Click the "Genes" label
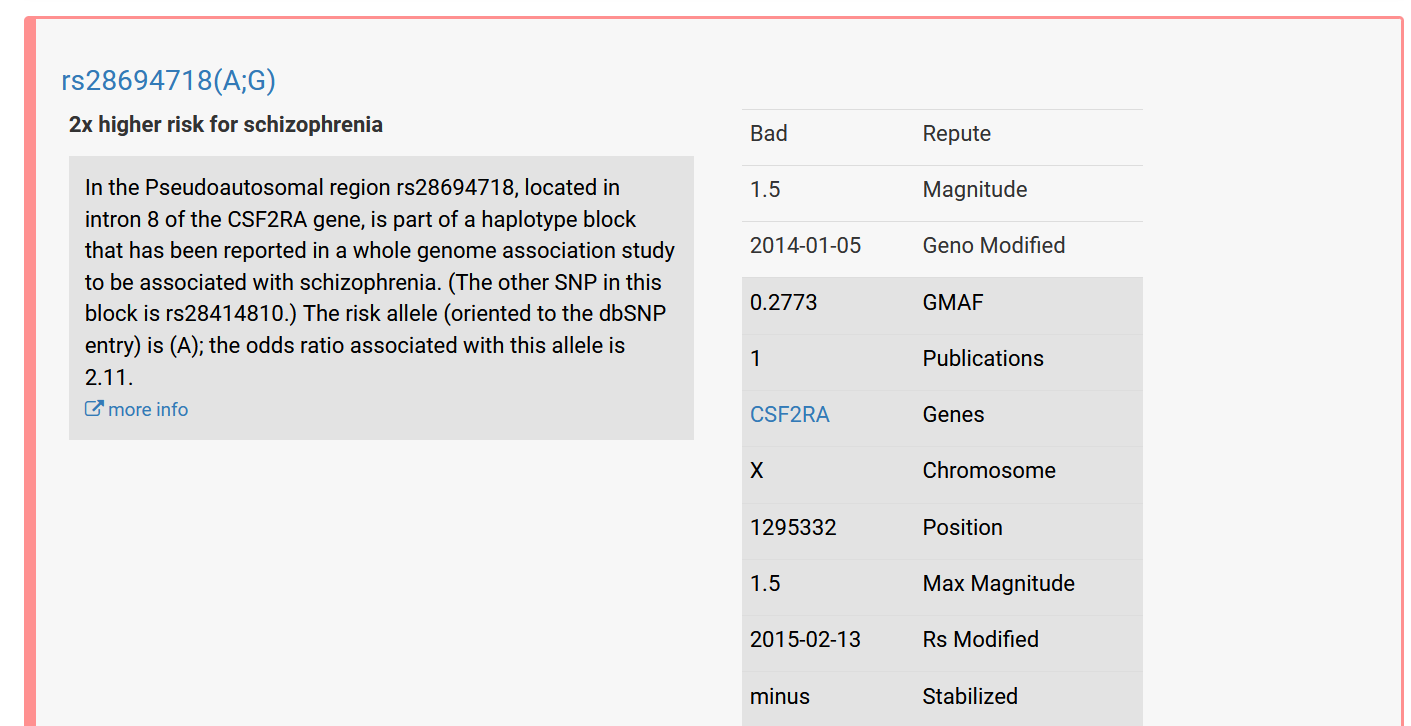This screenshot has width=1411, height=726. click(953, 415)
